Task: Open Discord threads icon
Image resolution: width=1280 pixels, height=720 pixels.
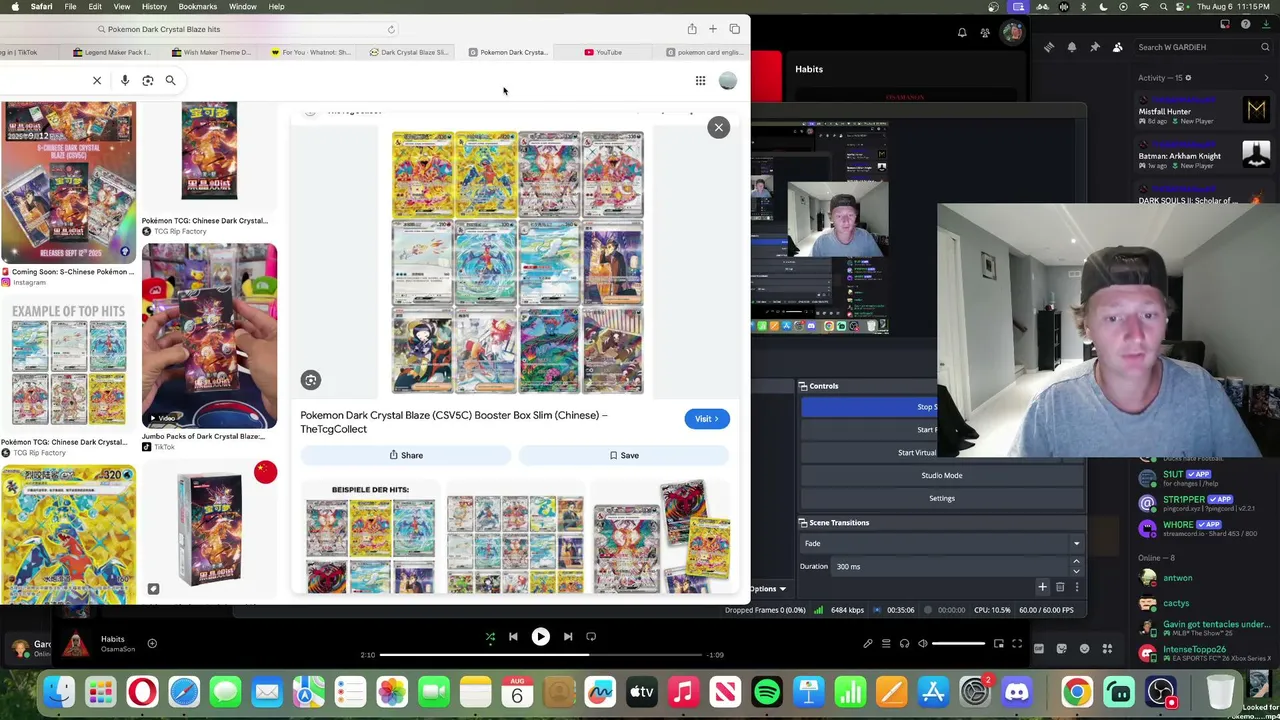Action: pyautogui.click(x=1048, y=47)
